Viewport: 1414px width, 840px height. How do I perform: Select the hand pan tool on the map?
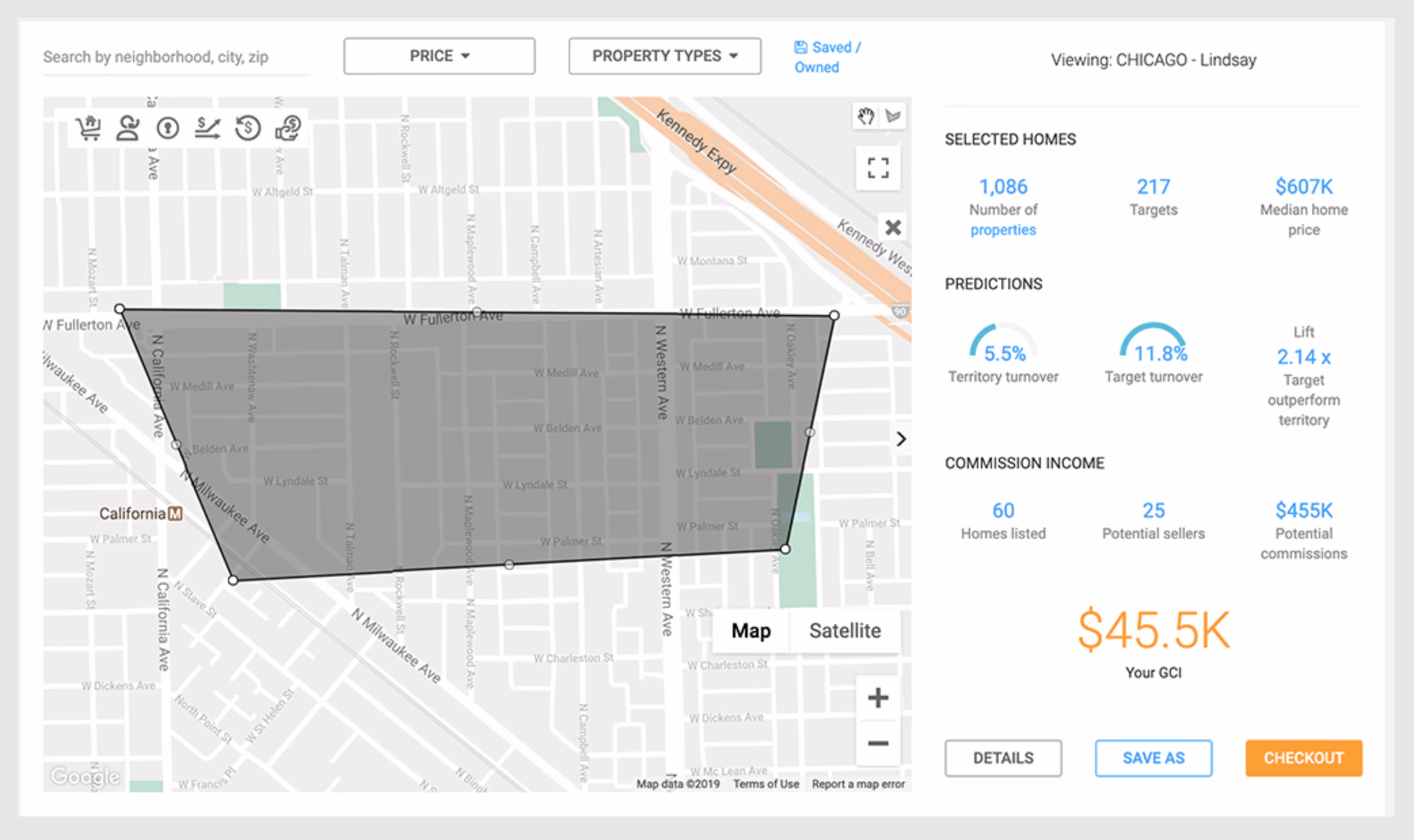(x=866, y=116)
